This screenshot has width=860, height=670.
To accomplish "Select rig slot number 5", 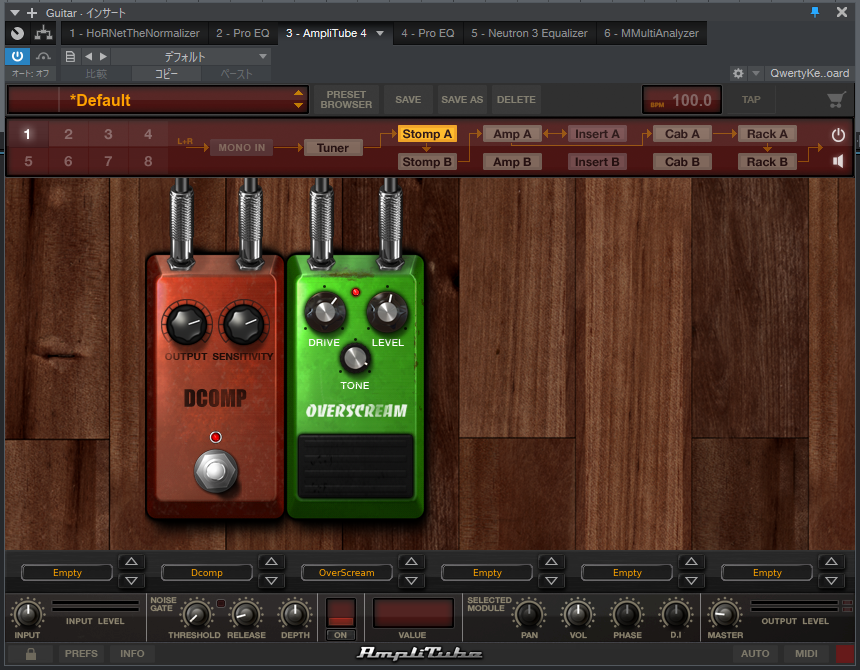I will point(28,161).
